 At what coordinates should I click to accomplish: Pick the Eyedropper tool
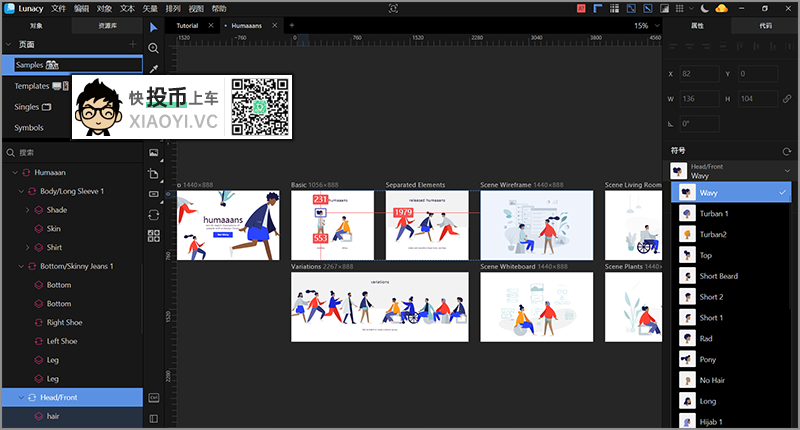pos(154,69)
